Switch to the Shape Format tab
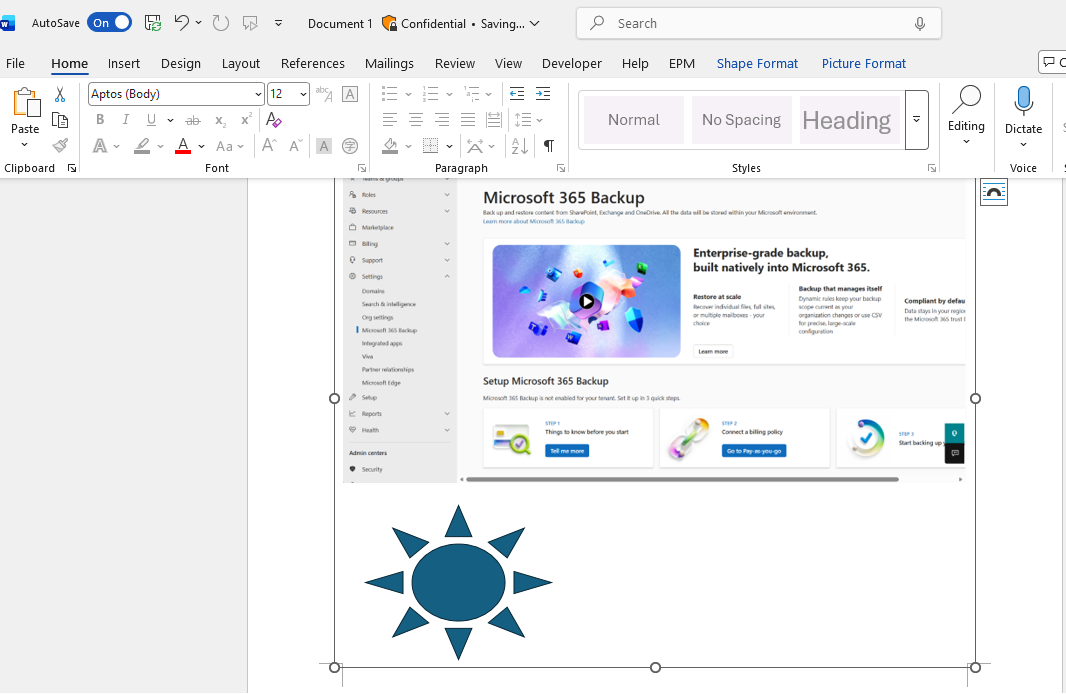Image resolution: width=1066 pixels, height=694 pixels. pyautogui.click(x=757, y=63)
